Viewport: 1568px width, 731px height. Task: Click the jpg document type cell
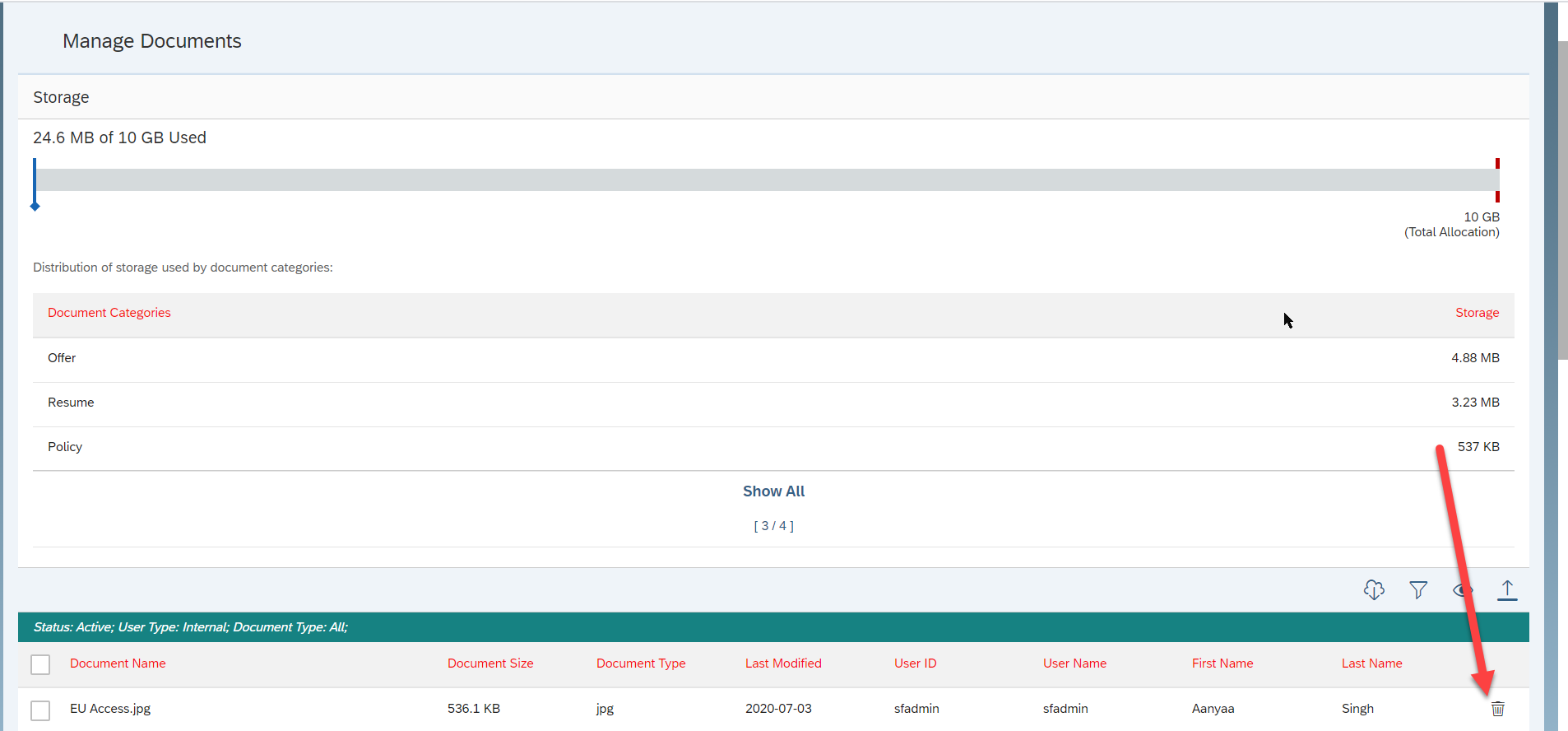pos(605,710)
